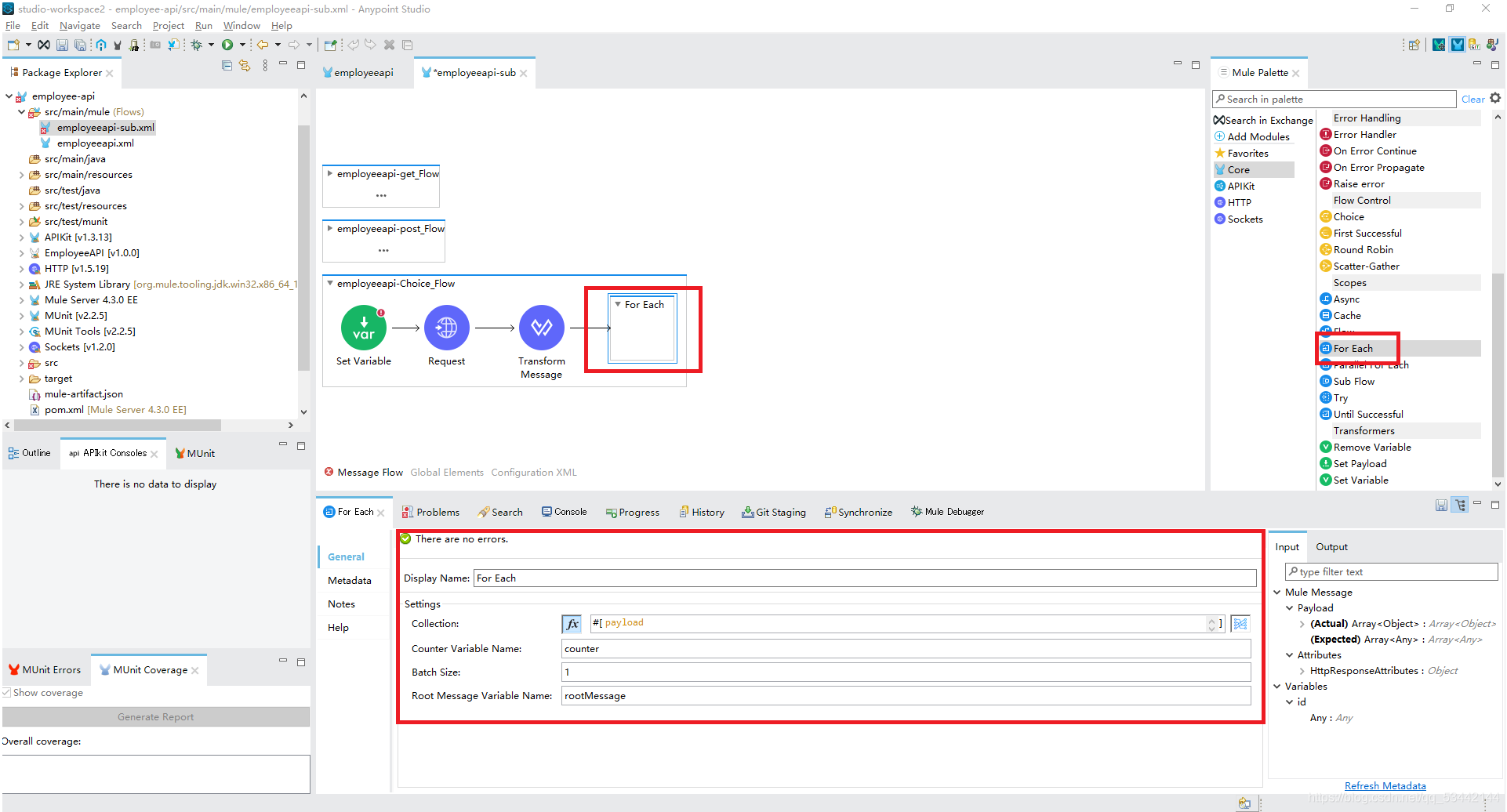Select the Transform Message component on canvas

(x=542, y=328)
